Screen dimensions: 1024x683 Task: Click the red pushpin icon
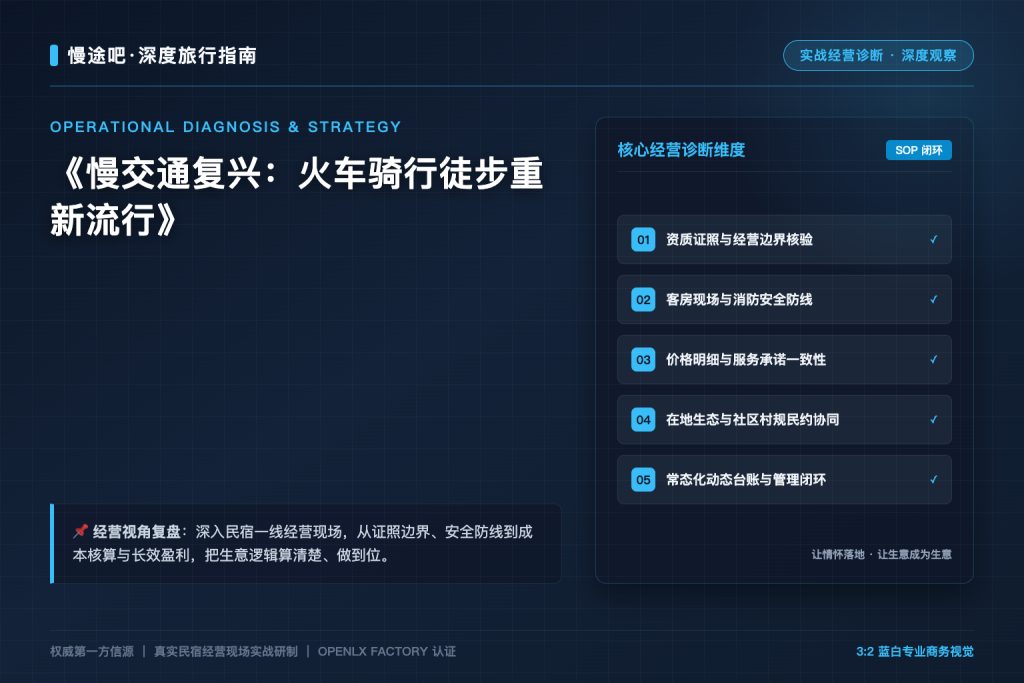click(x=80, y=531)
